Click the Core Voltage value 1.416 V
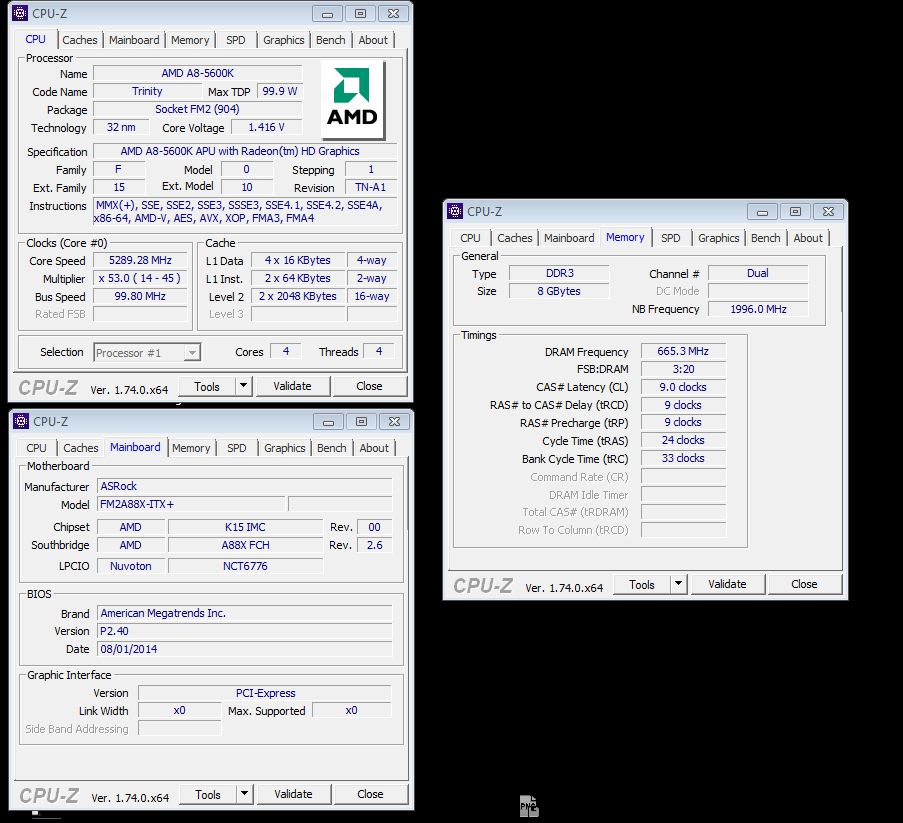This screenshot has width=903, height=823. [267, 127]
